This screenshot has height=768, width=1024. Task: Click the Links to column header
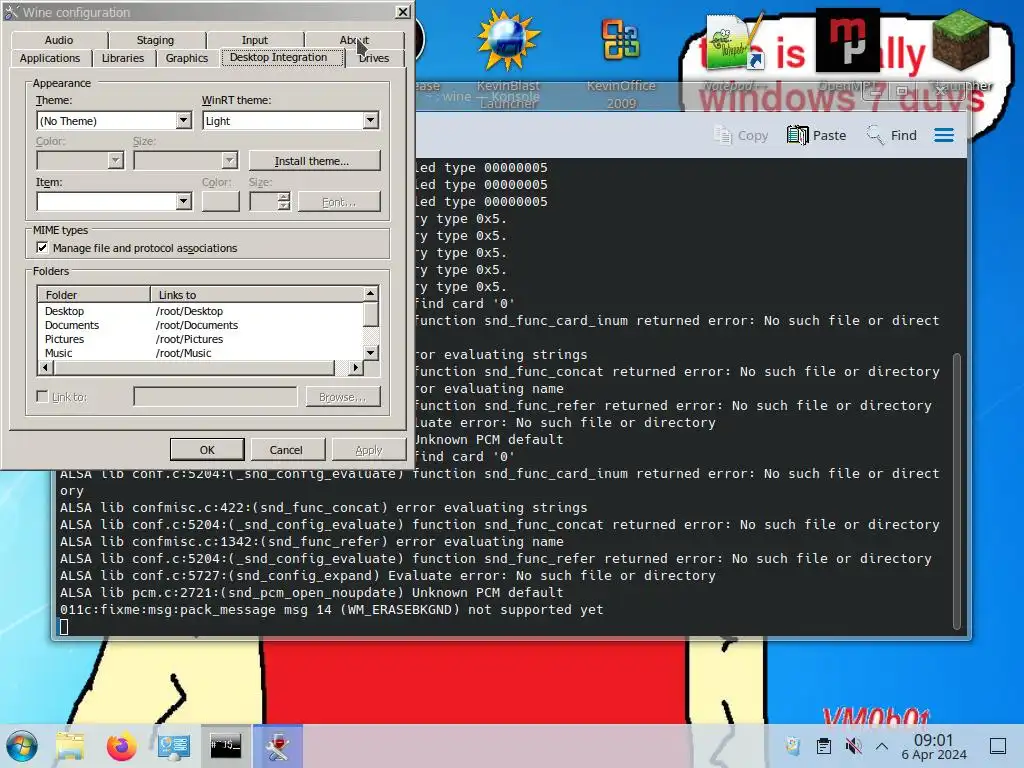[257, 295]
